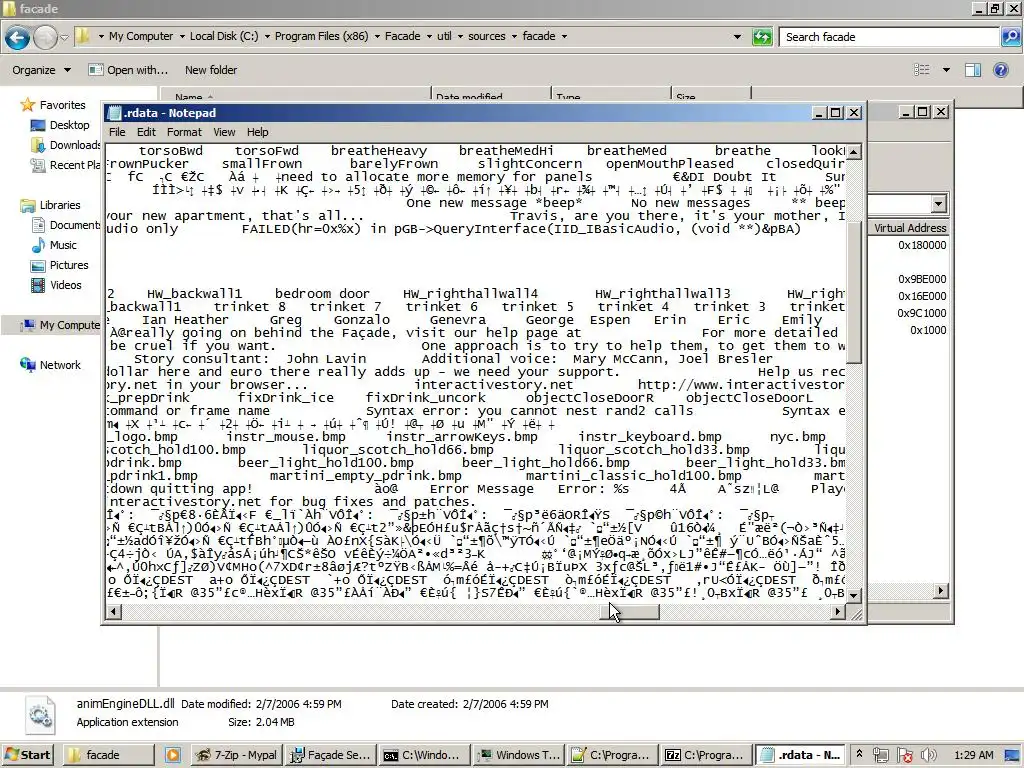Click the My Computer breadcrumb segment

(141, 36)
